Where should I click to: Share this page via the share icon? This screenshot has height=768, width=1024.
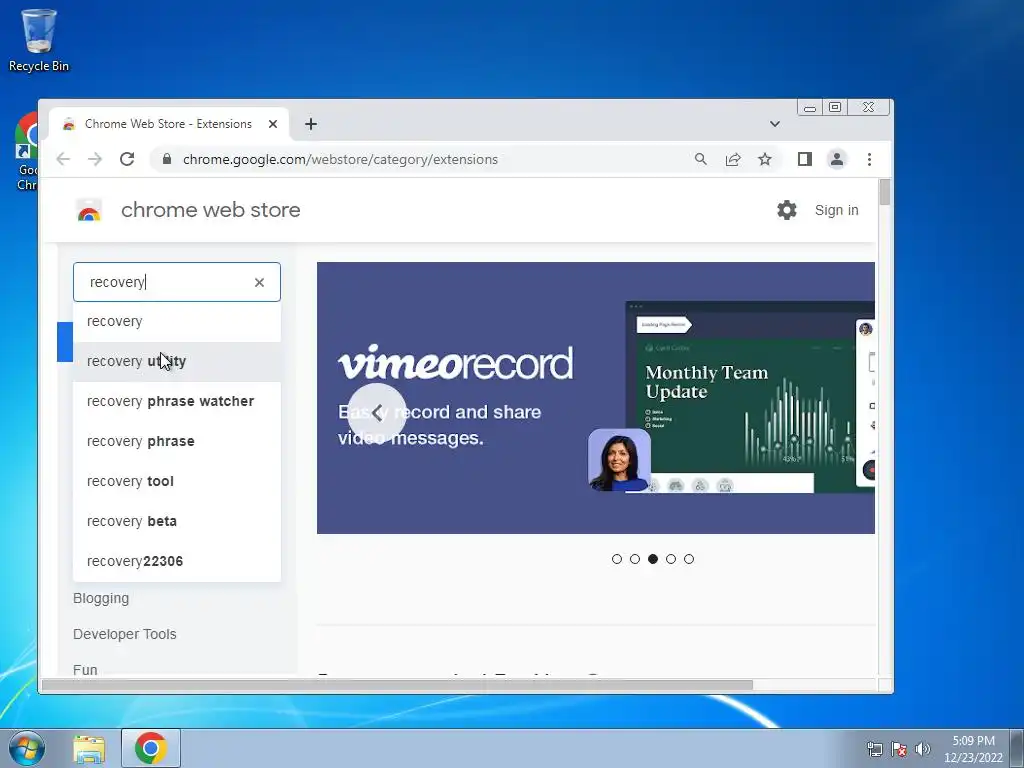click(x=733, y=159)
